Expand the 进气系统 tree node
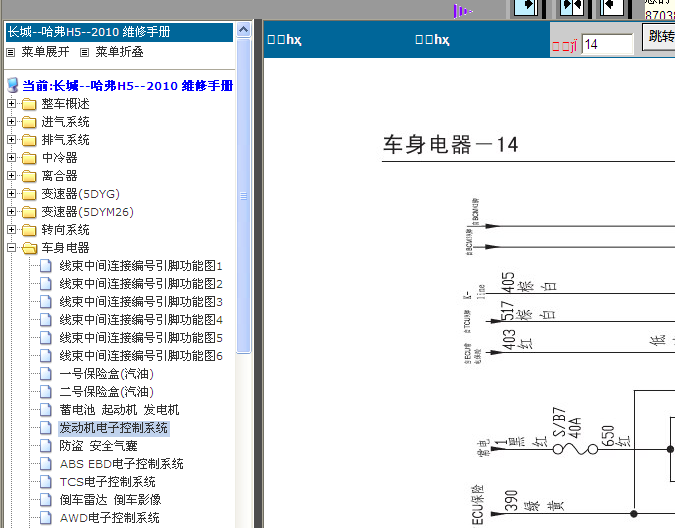 pyautogui.click(x=12, y=122)
